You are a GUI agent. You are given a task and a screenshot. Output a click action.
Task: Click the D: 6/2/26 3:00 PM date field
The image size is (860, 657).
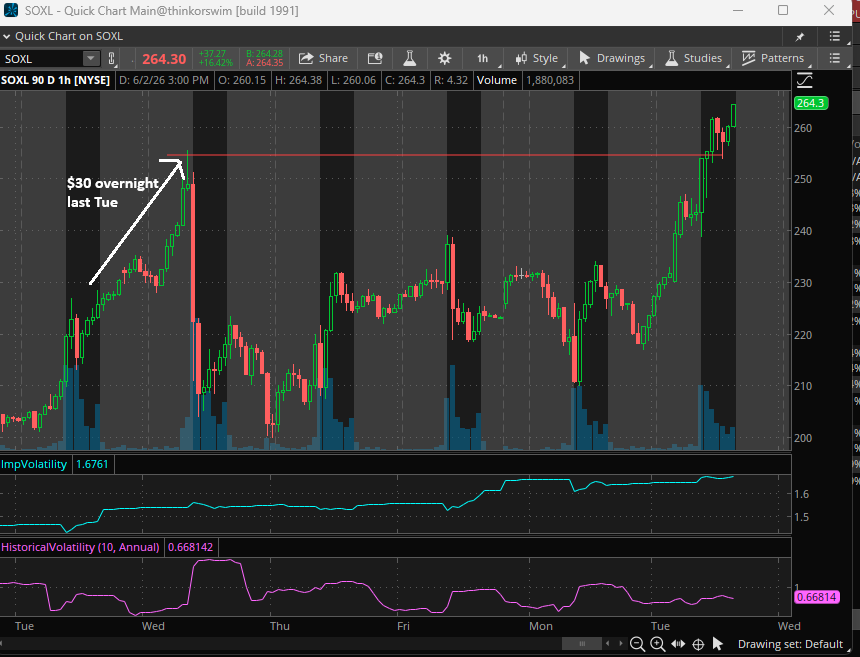(163, 80)
